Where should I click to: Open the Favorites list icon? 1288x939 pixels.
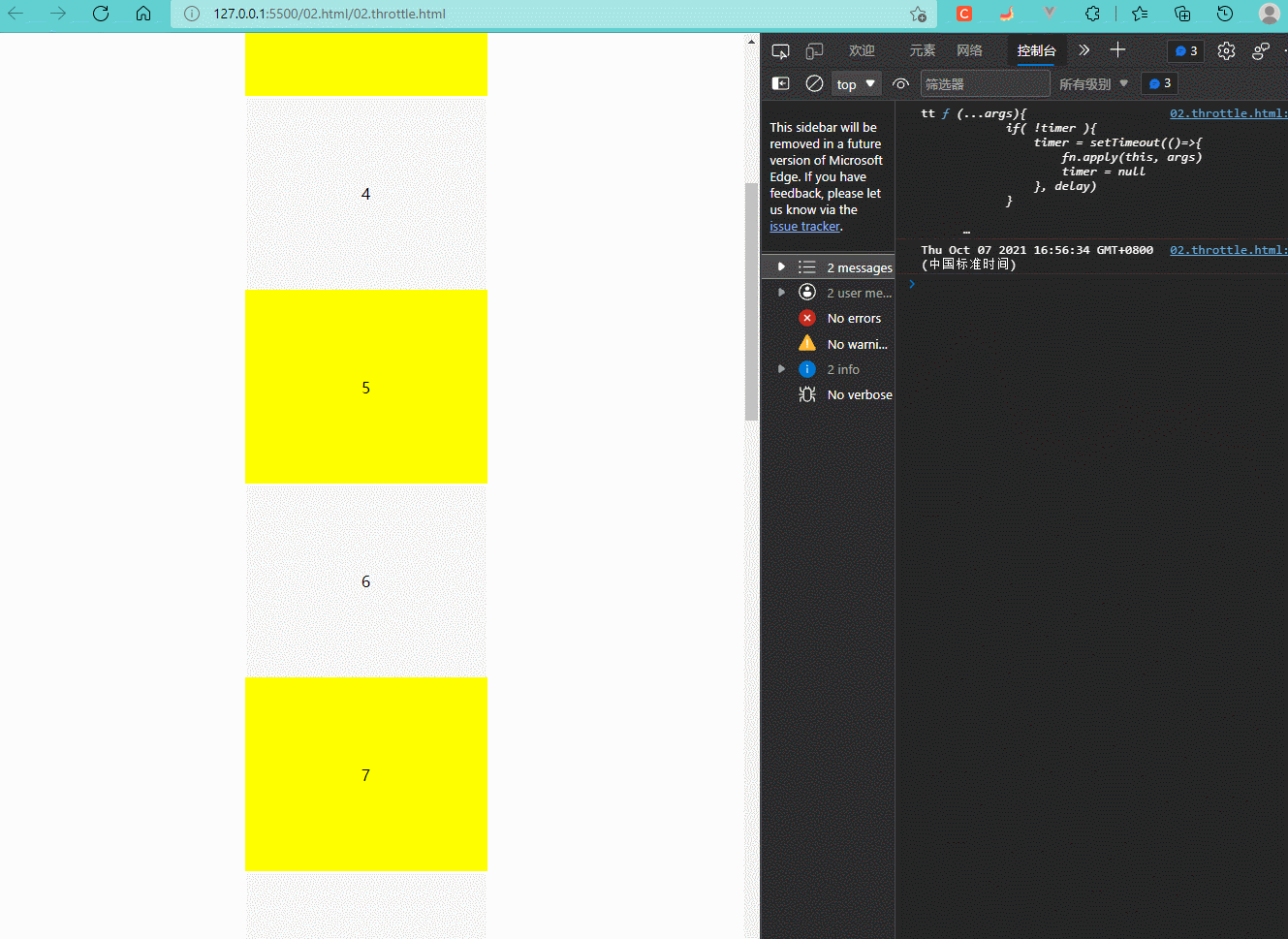tap(1140, 14)
